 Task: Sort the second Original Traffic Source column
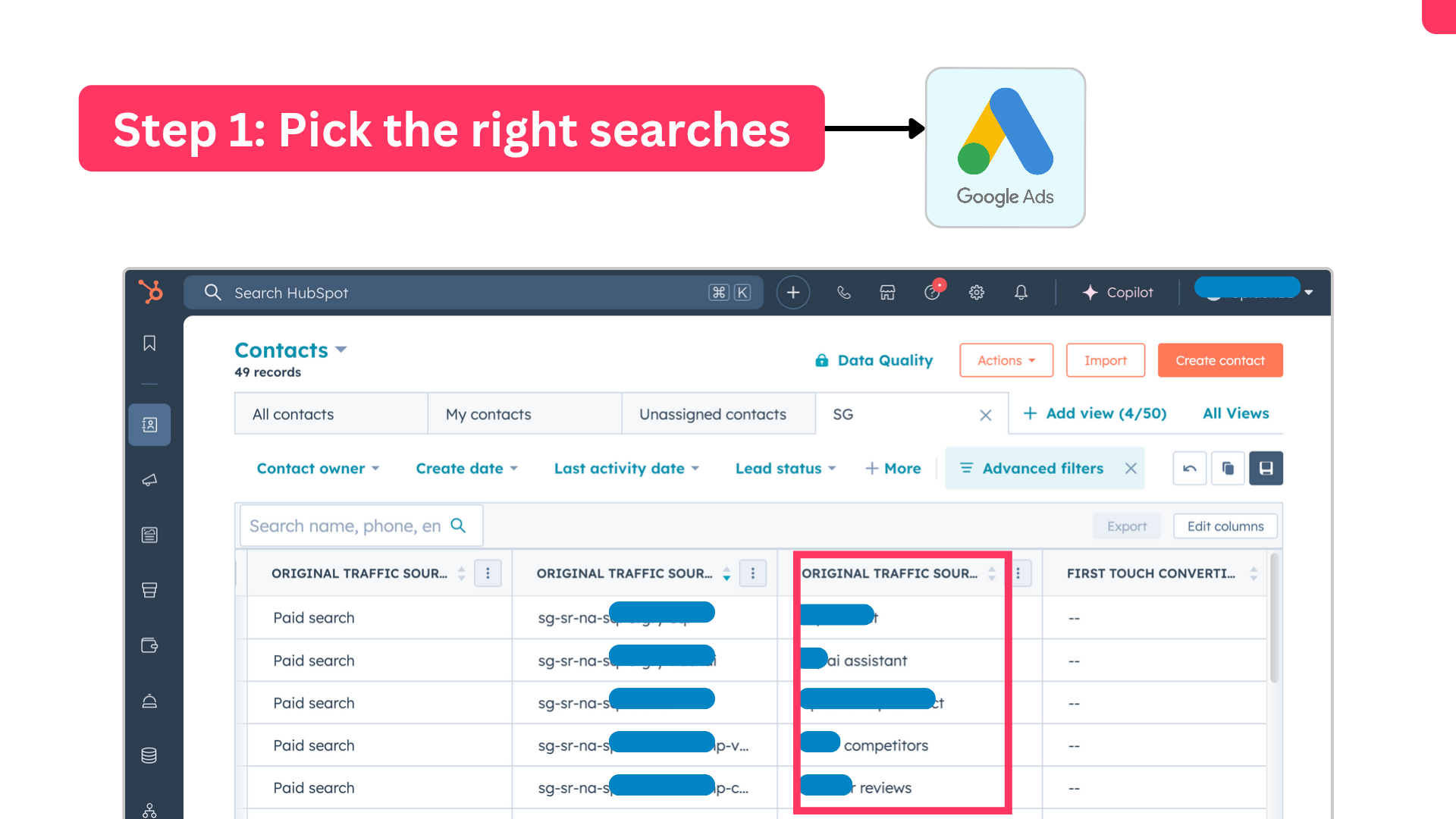point(726,573)
